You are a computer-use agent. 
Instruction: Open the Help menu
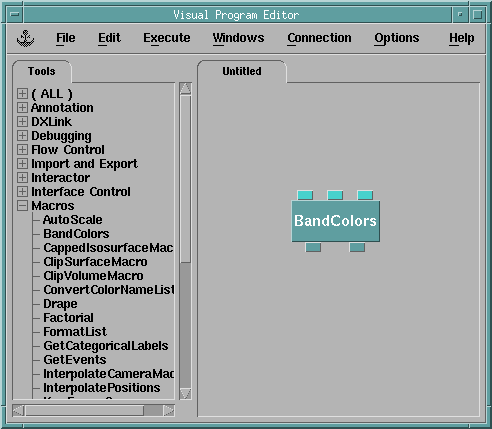click(462, 38)
